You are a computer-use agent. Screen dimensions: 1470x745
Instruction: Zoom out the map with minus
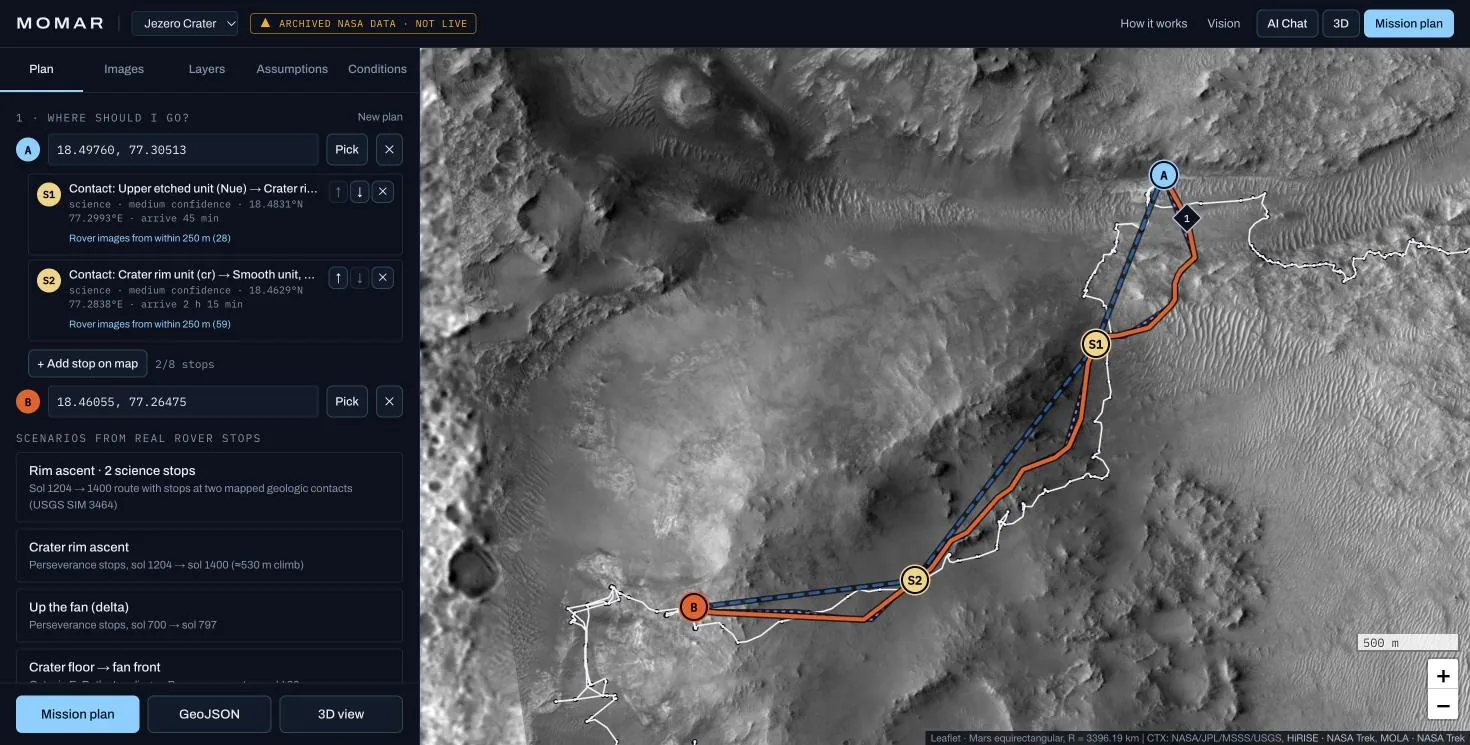(x=1443, y=706)
